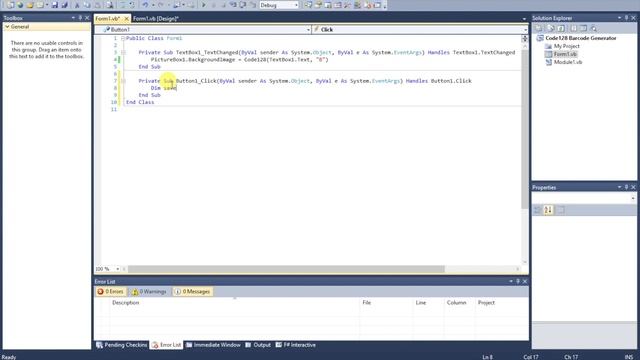Click the Save All toolbar icon
Screen dimensions: 640x360
(64, 5)
